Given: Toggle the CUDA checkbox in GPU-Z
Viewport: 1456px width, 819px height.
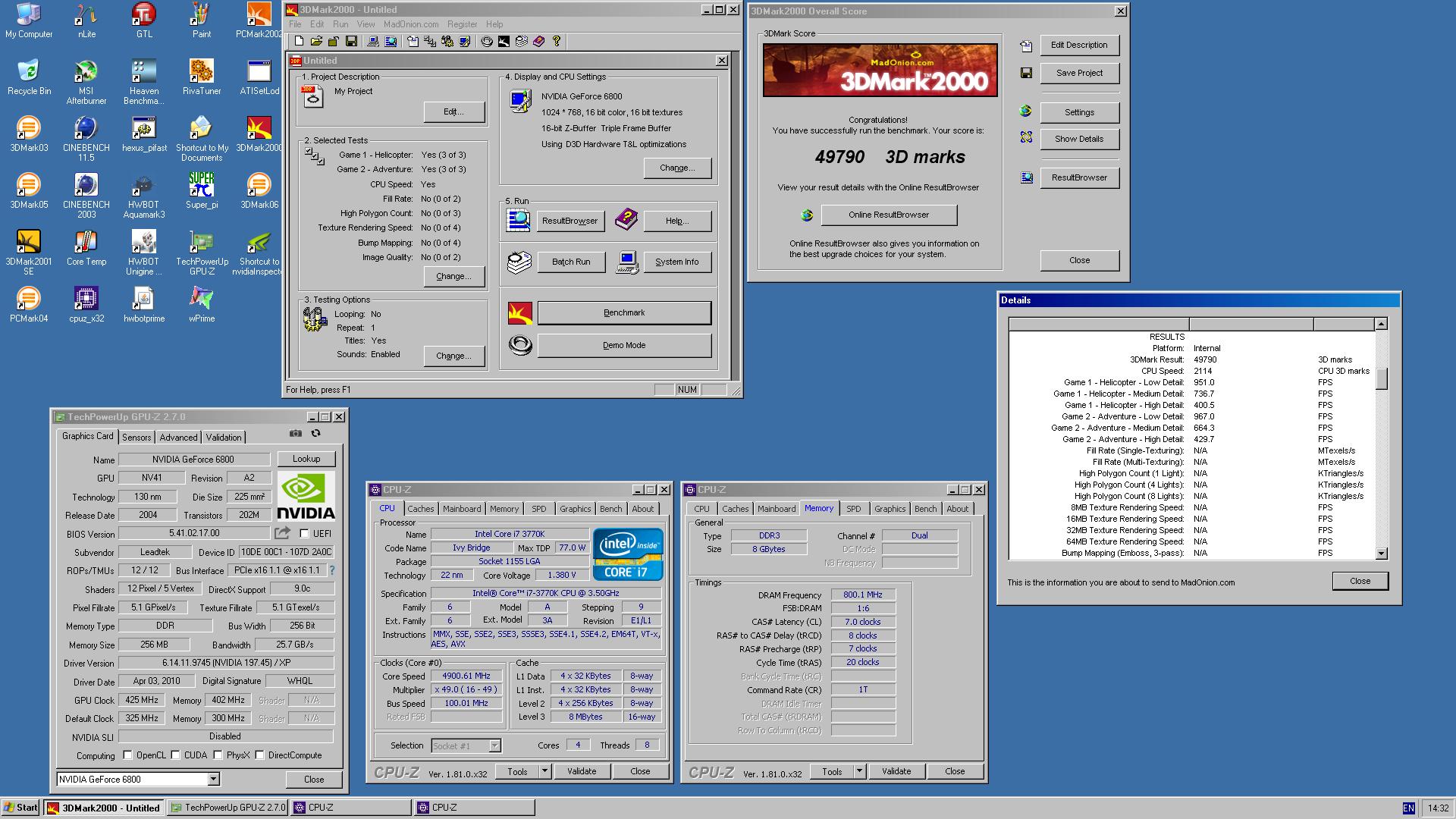Looking at the screenshot, I should click(175, 755).
